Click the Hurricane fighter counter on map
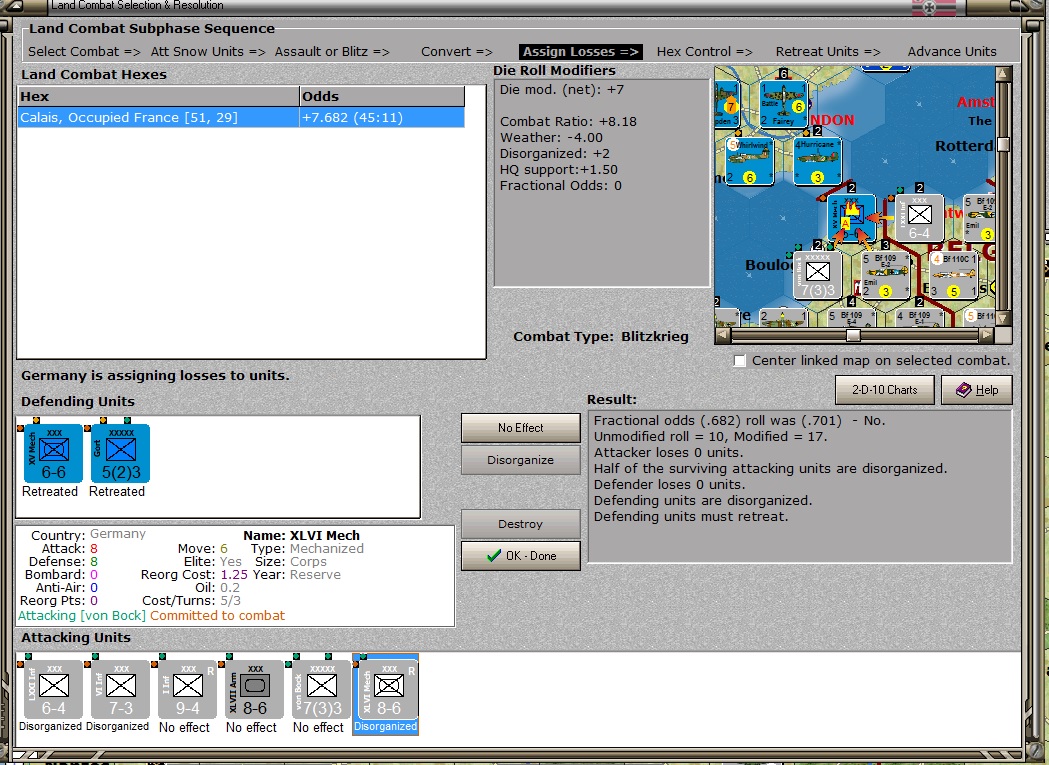The image size is (1049, 765). coord(818,161)
